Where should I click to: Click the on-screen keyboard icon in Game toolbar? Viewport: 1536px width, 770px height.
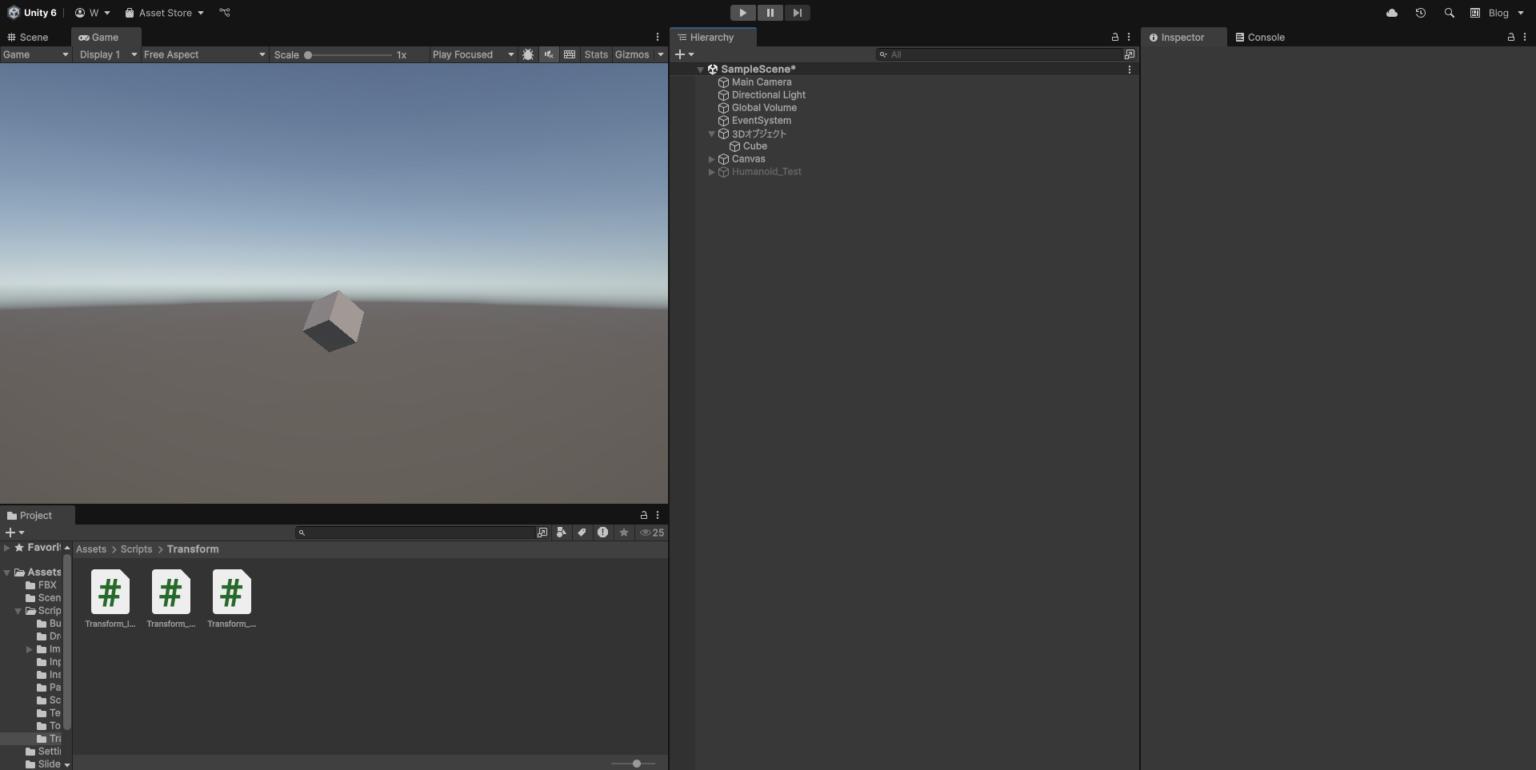(571, 54)
